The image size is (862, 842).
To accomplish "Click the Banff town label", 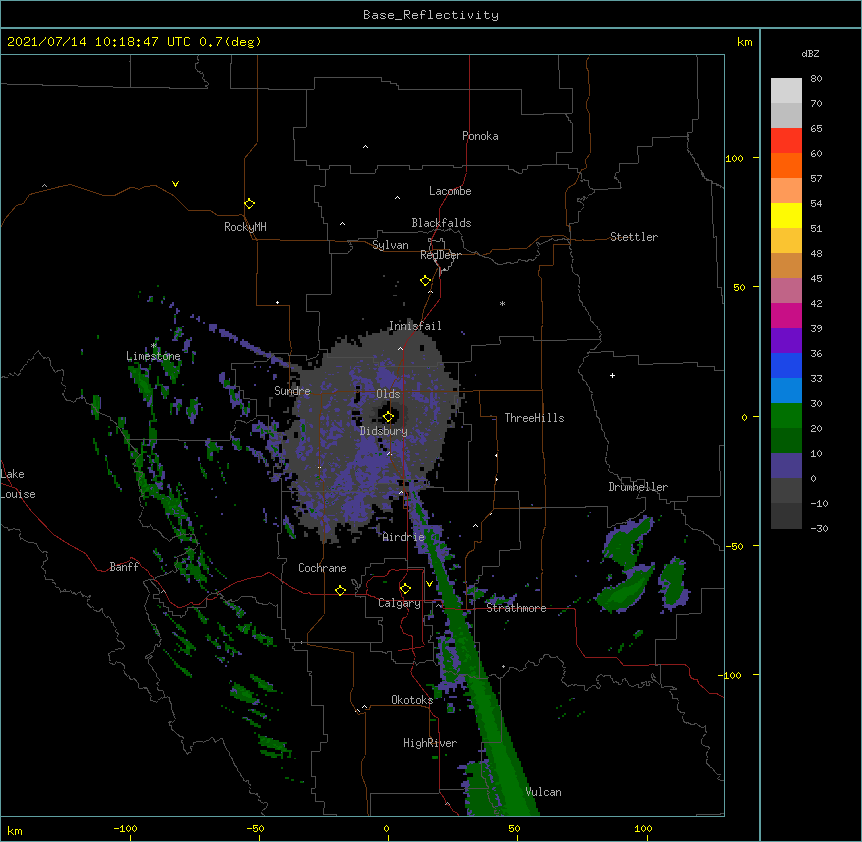I will click(x=124, y=567).
